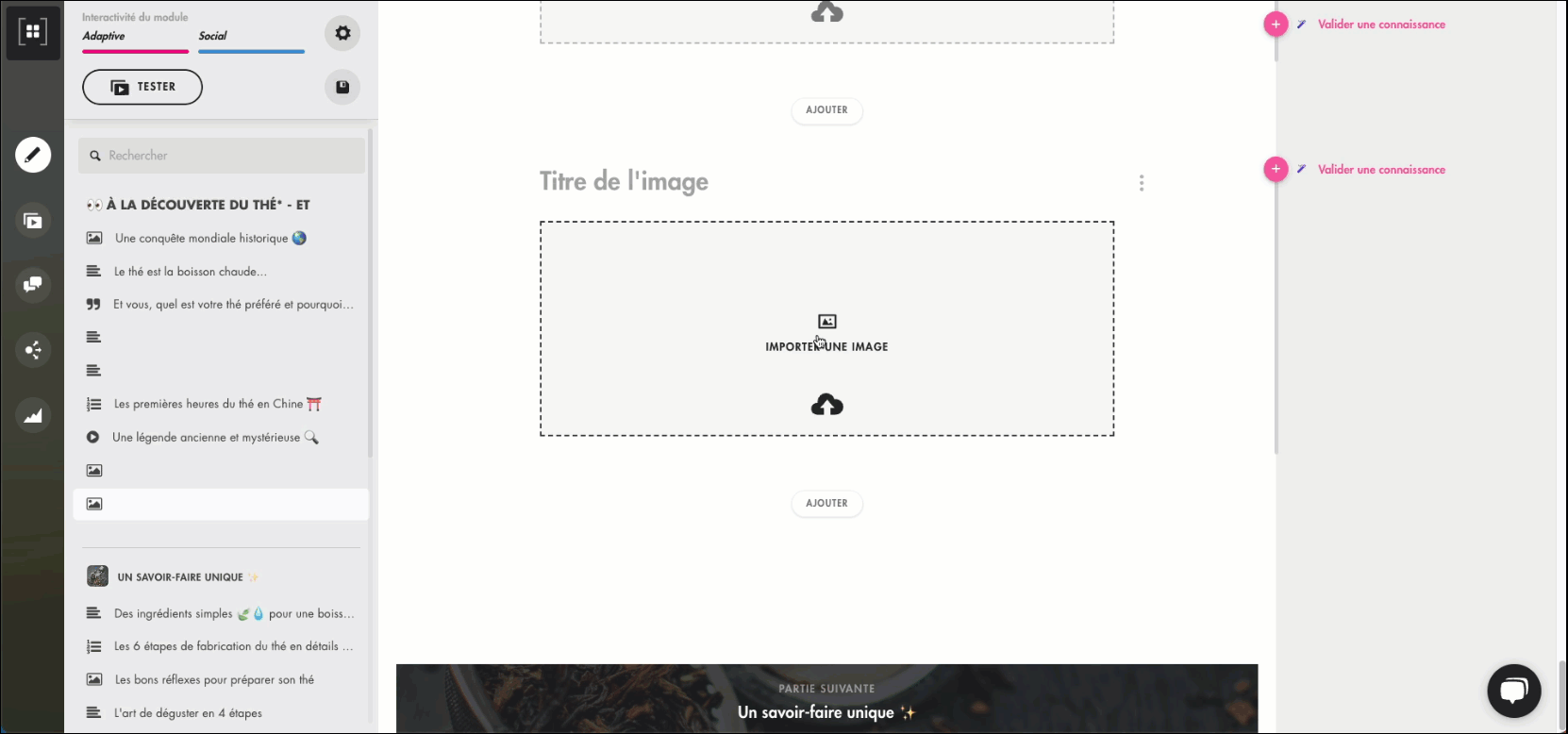This screenshot has height=734, width=1568.
Task: Click the pencil edit icon in left sidebar
Action: tap(33, 155)
